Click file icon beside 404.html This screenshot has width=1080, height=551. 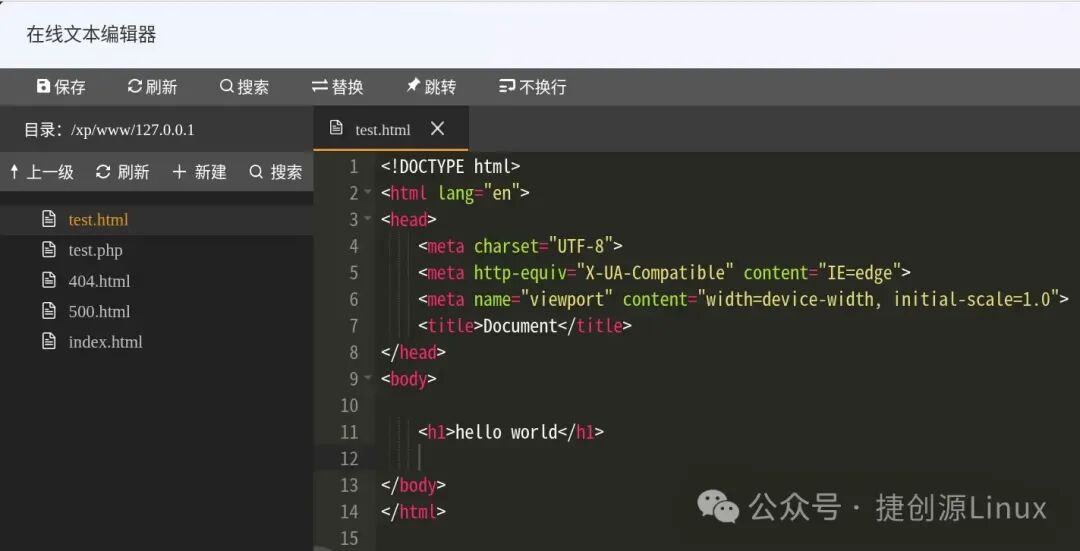(x=49, y=280)
